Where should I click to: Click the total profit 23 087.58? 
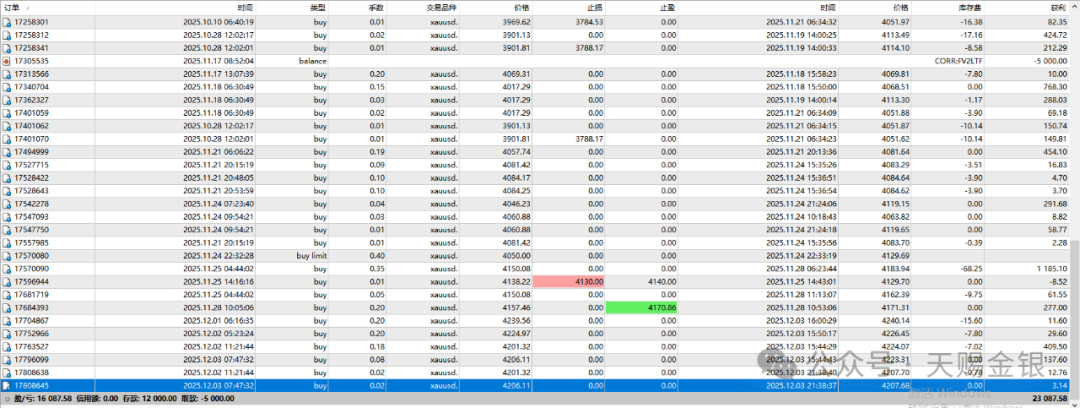[1048, 398]
